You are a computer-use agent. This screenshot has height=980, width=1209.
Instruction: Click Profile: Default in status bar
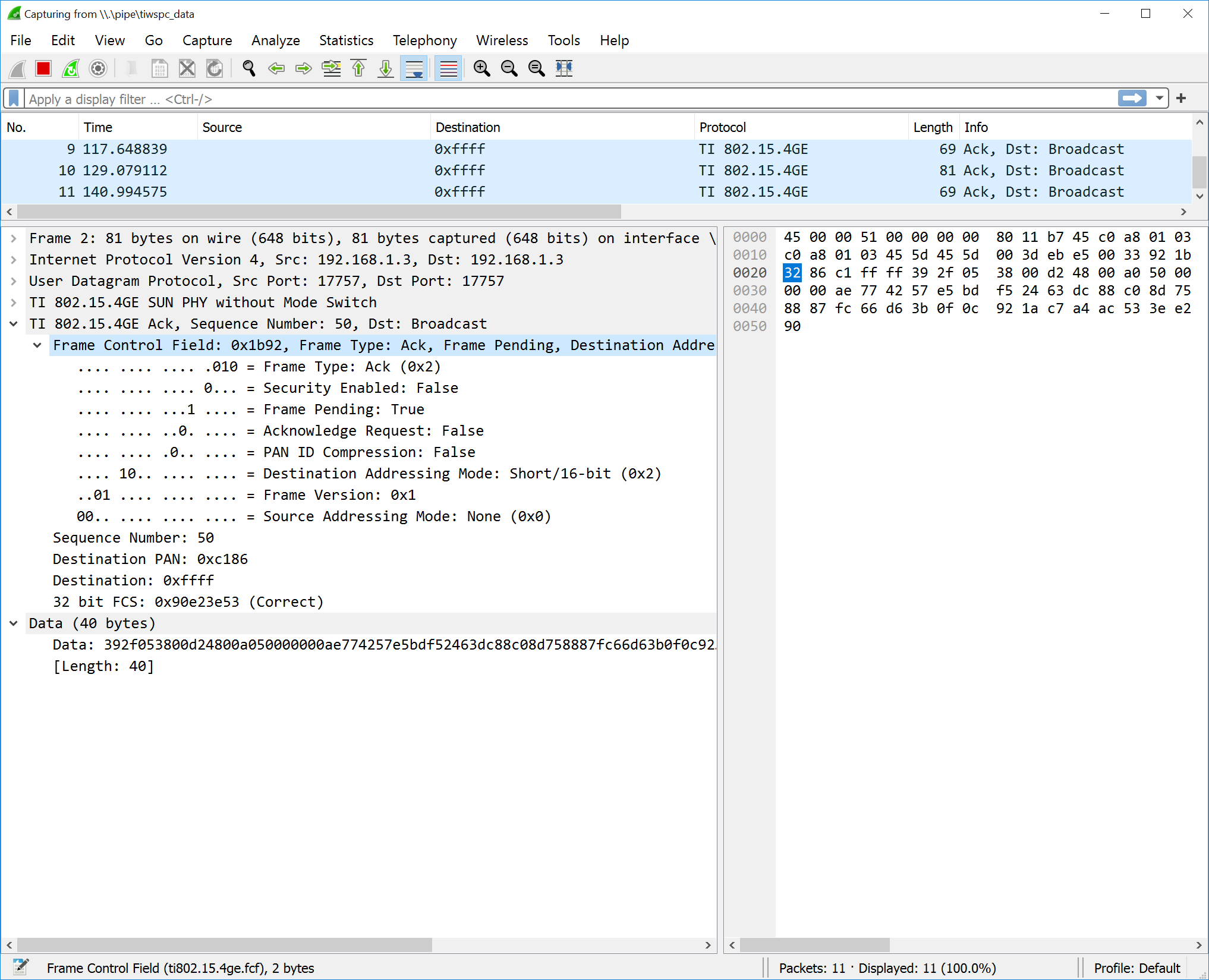tap(1136, 968)
